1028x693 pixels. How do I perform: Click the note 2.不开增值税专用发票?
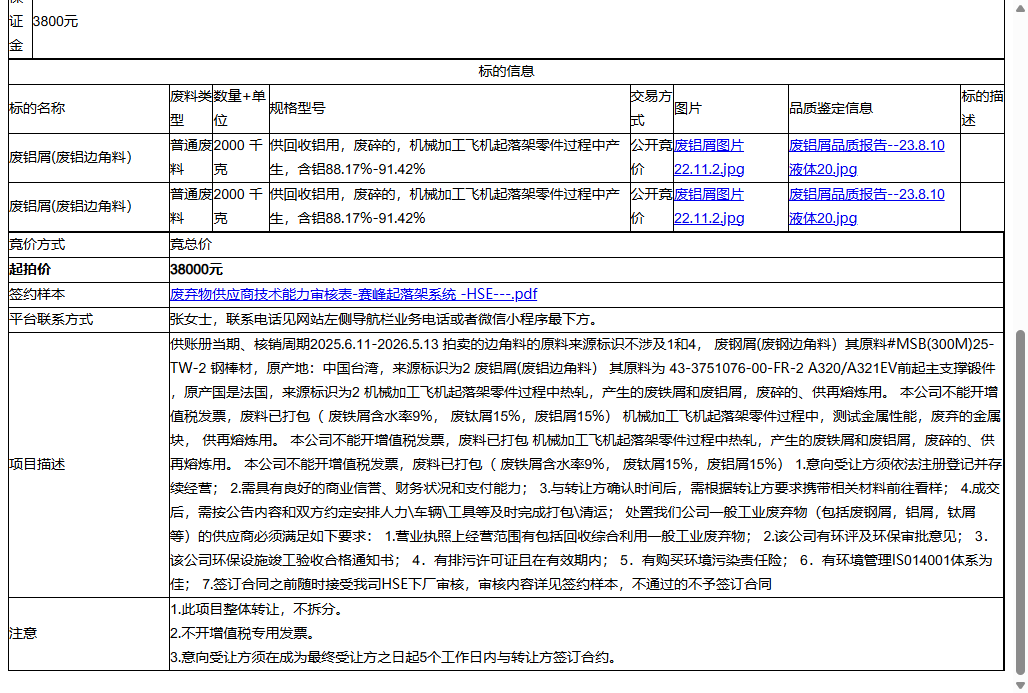tap(243, 633)
